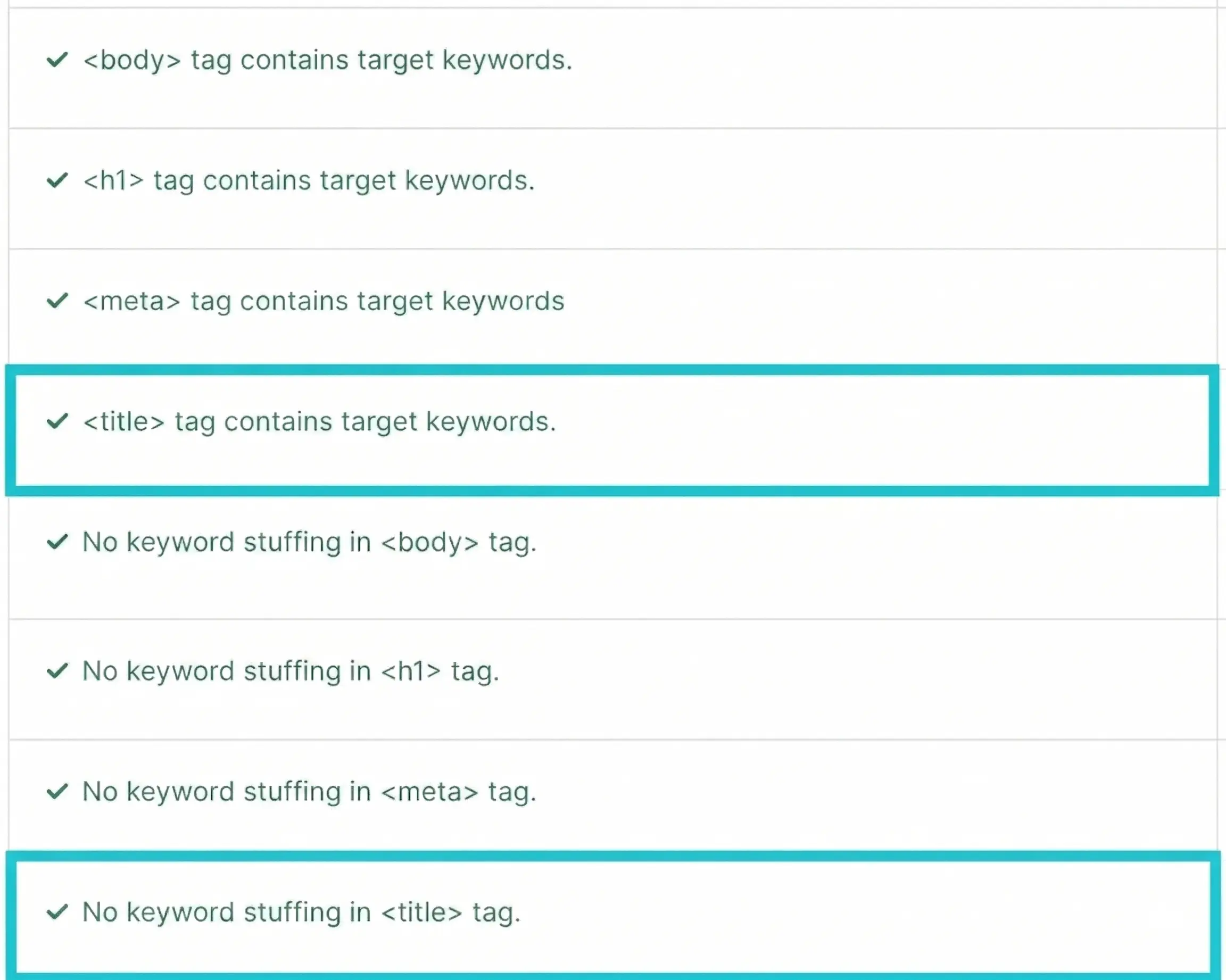Click the checkmark beside title tag contains keywords
This screenshot has width=1226, height=980.
coord(57,421)
